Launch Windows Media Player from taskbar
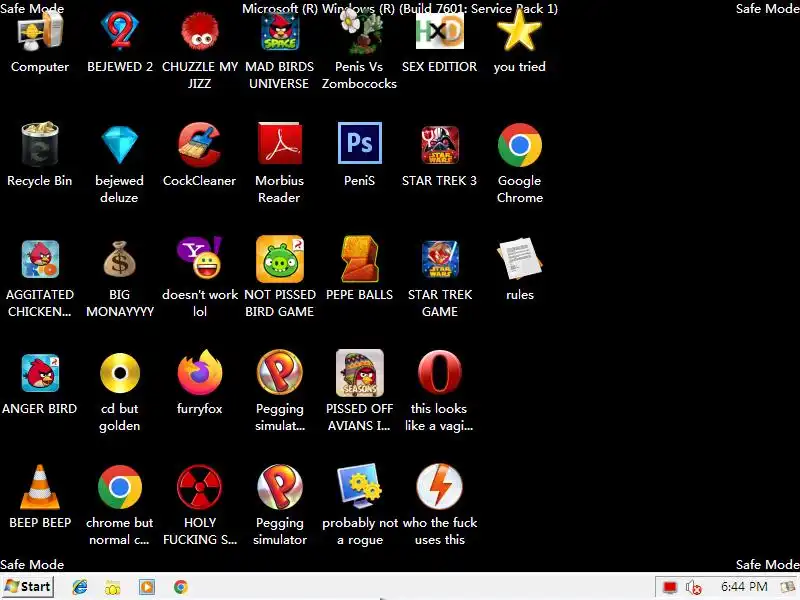The image size is (800, 600). (x=146, y=587)
